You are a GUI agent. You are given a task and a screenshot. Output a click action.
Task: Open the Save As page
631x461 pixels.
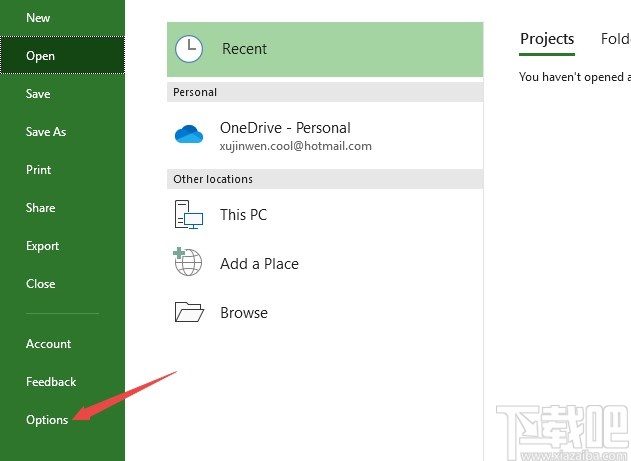coord(46,132)
